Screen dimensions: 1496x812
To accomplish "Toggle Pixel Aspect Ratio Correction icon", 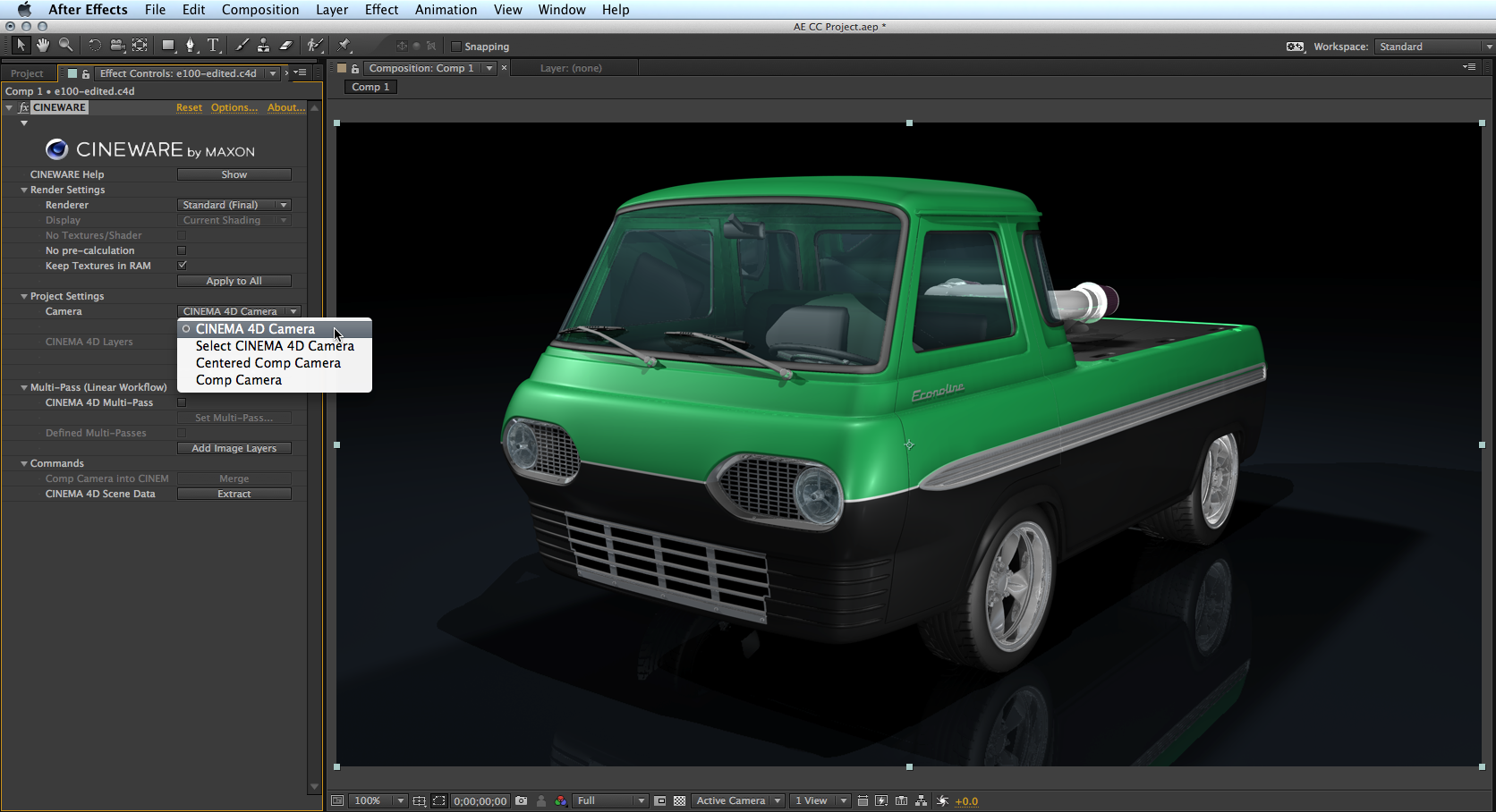I will point(863,800).
